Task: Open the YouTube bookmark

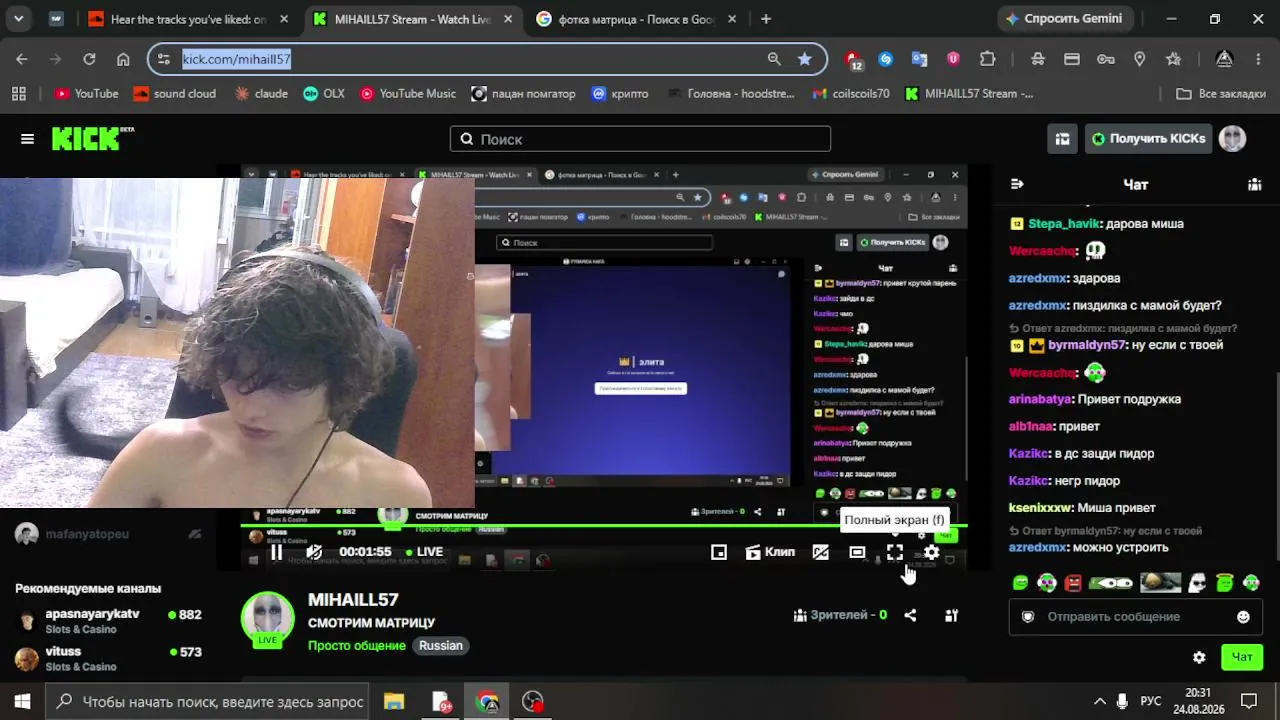Action: click(87, 94)
